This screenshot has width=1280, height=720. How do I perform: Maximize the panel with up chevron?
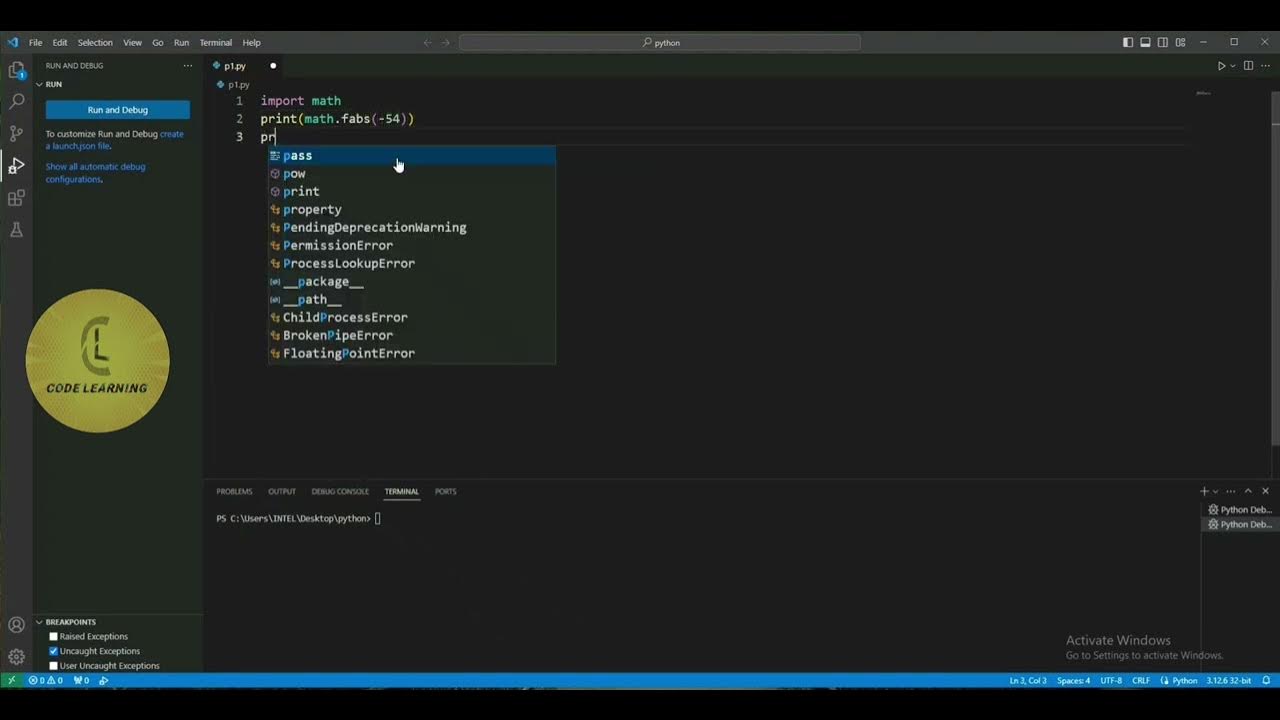click(x=1248, y=491)
